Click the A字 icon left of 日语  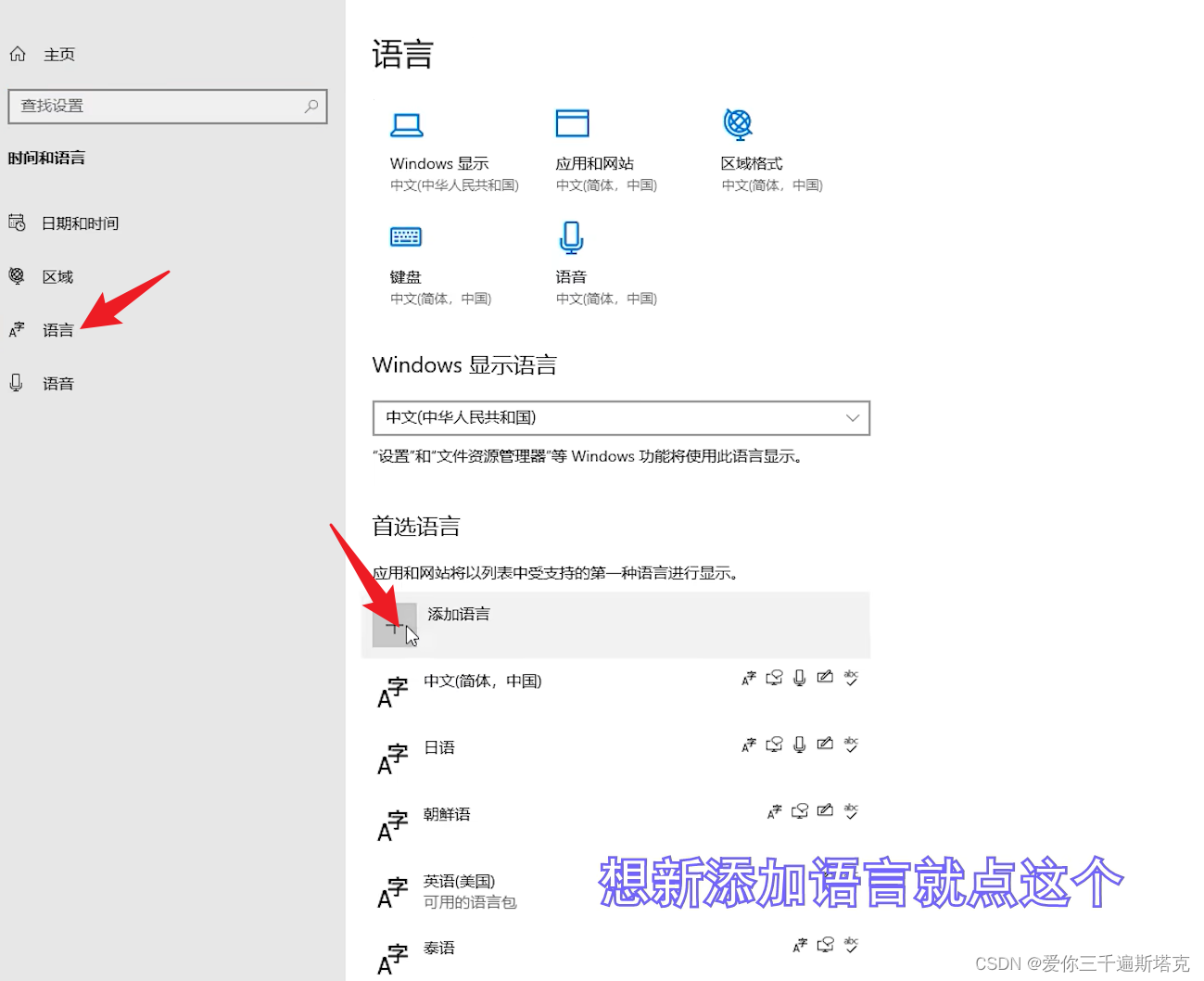pyautogui.click(x=393, y=758)
